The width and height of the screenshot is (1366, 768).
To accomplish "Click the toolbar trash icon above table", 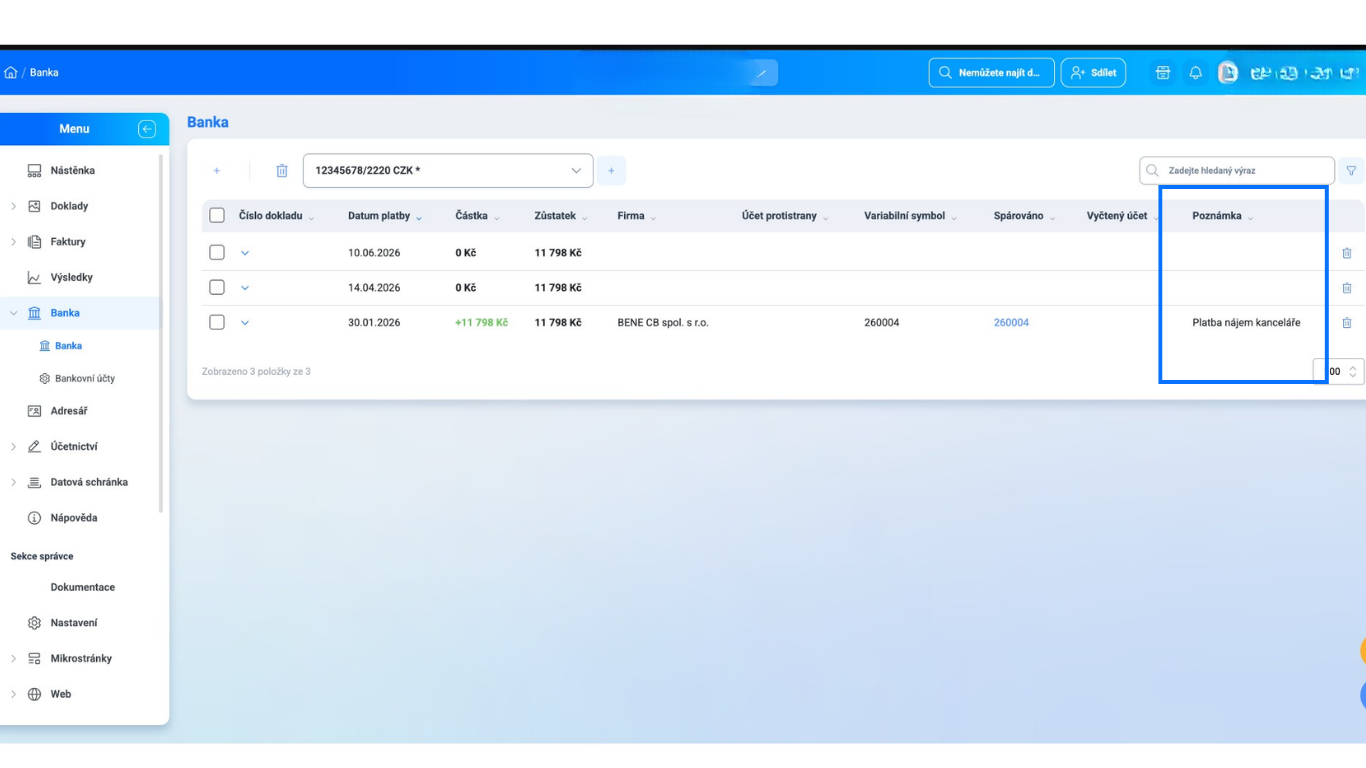I will tap(282, 171).
